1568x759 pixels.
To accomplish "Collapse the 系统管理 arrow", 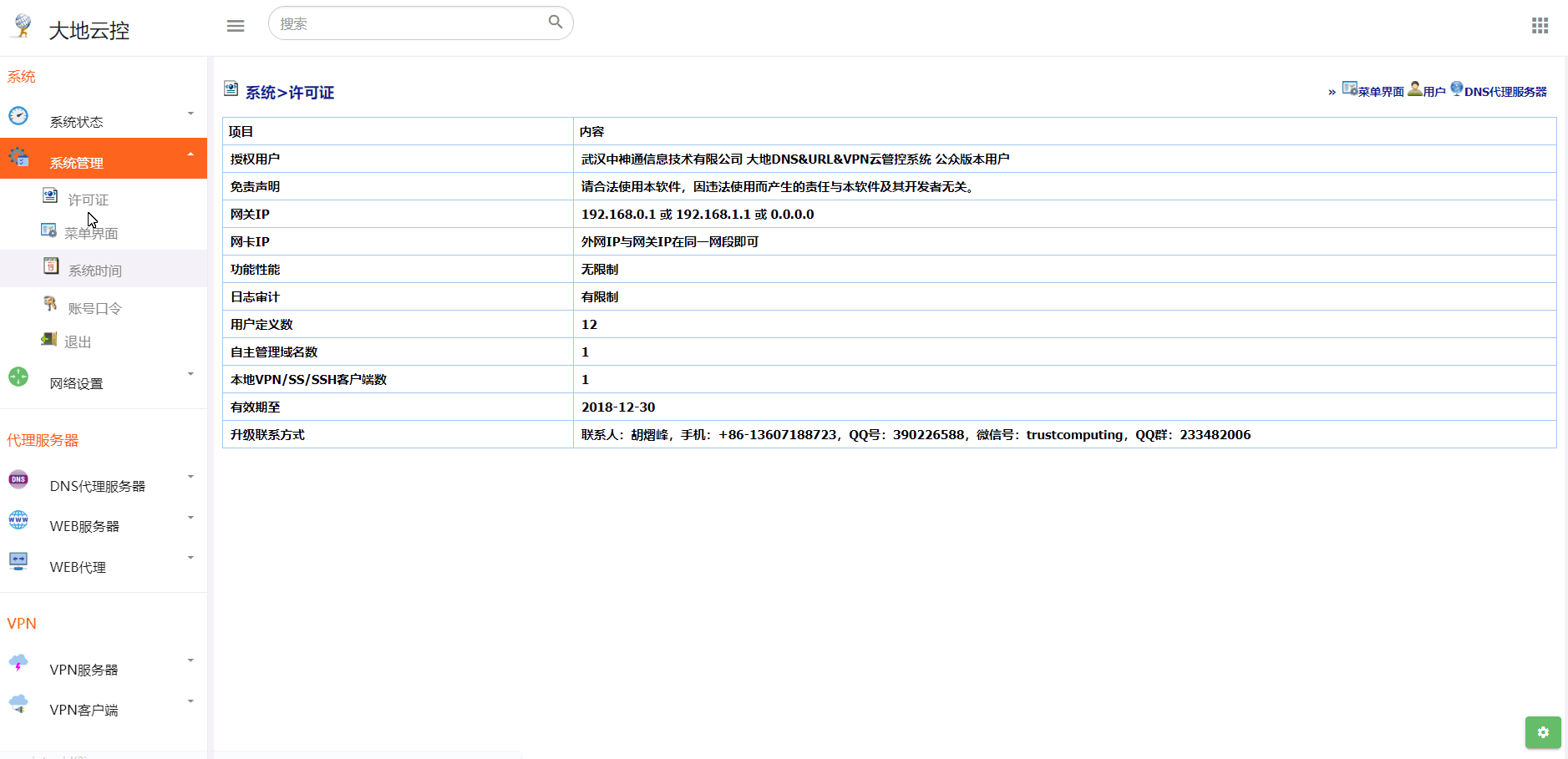I will [190, 154].
